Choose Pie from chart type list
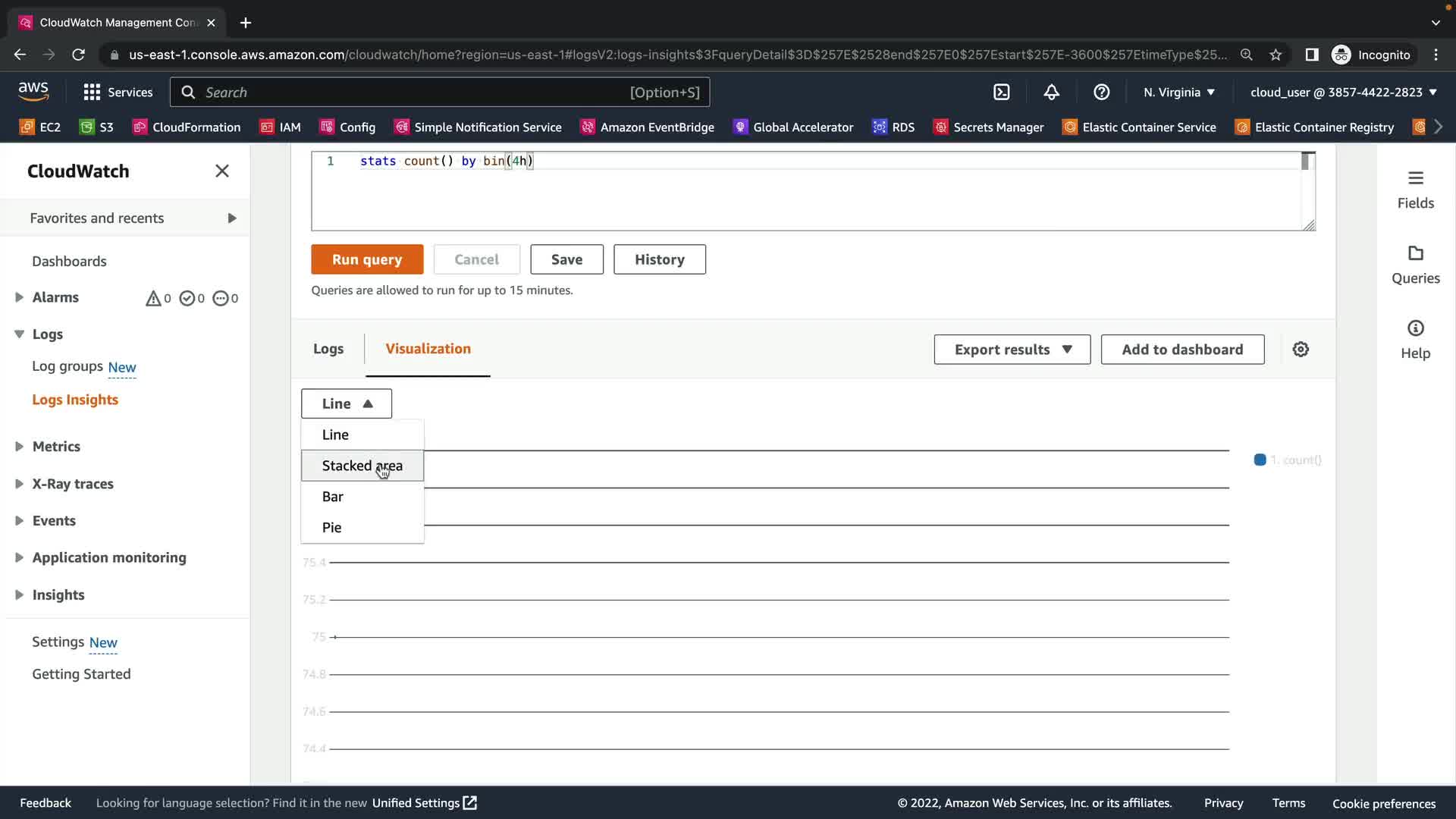Image resolution: width=1456 pixels, height=819 pixels. coord(331,528)
